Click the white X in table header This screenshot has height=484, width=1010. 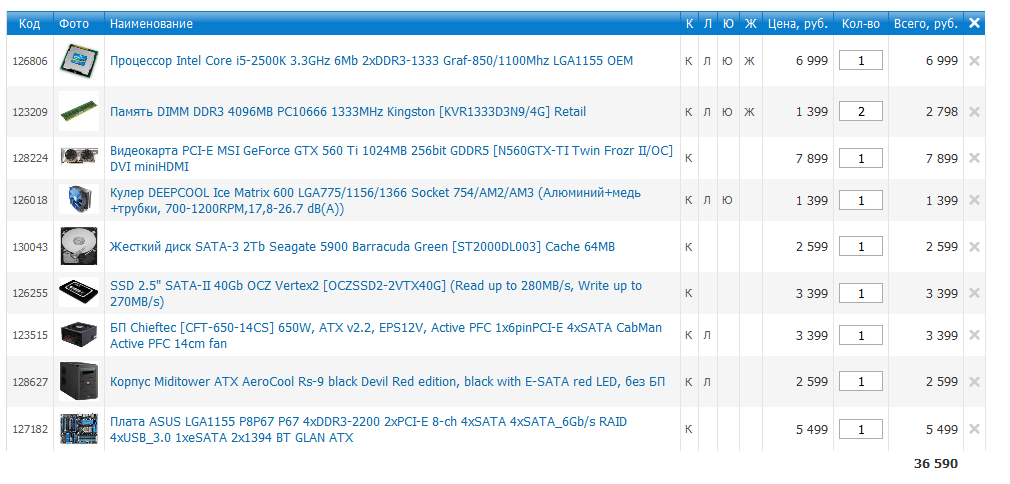pos(974,23)
